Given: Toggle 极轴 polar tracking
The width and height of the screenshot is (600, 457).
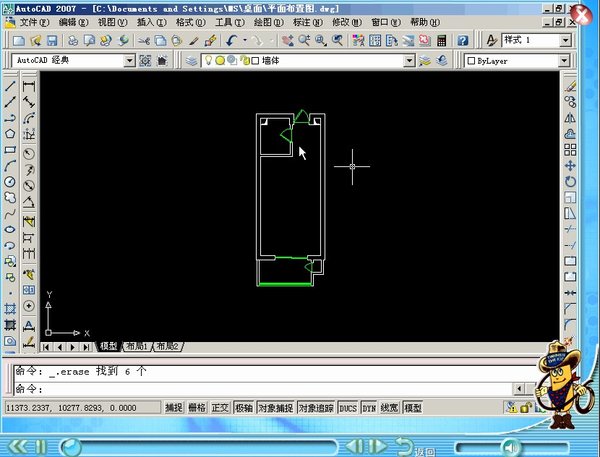Looking at the screenshot, I should (x=244, y=408).
